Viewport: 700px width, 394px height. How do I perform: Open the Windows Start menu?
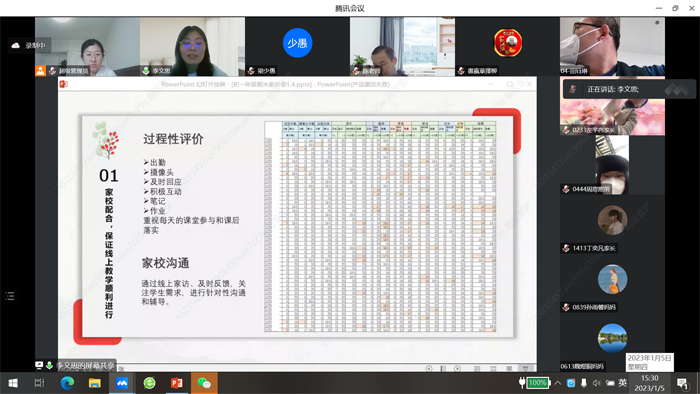click(13, 383)
